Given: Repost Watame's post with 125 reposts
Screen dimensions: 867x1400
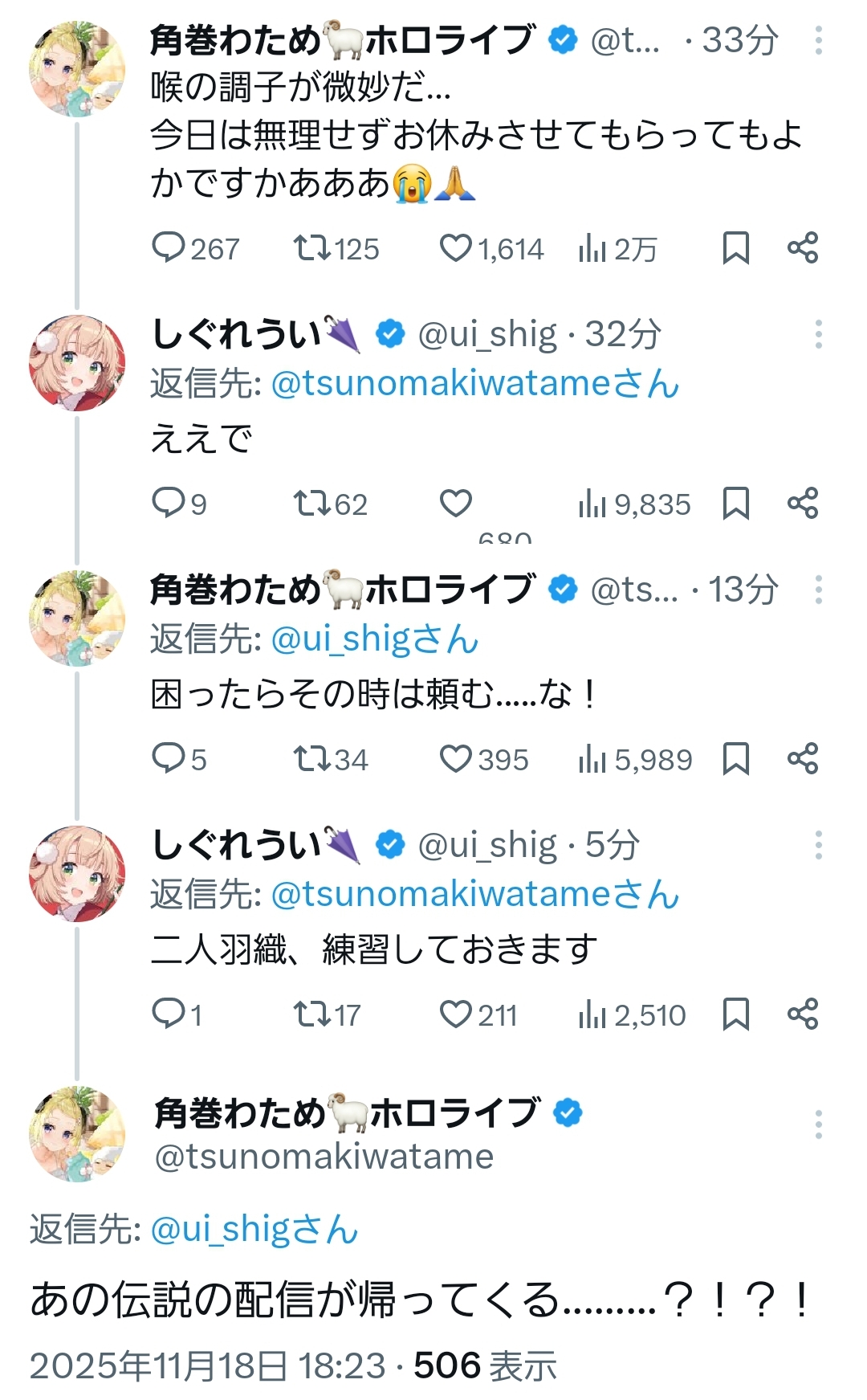Looking at the screenshot, I should tap(311, 248).
